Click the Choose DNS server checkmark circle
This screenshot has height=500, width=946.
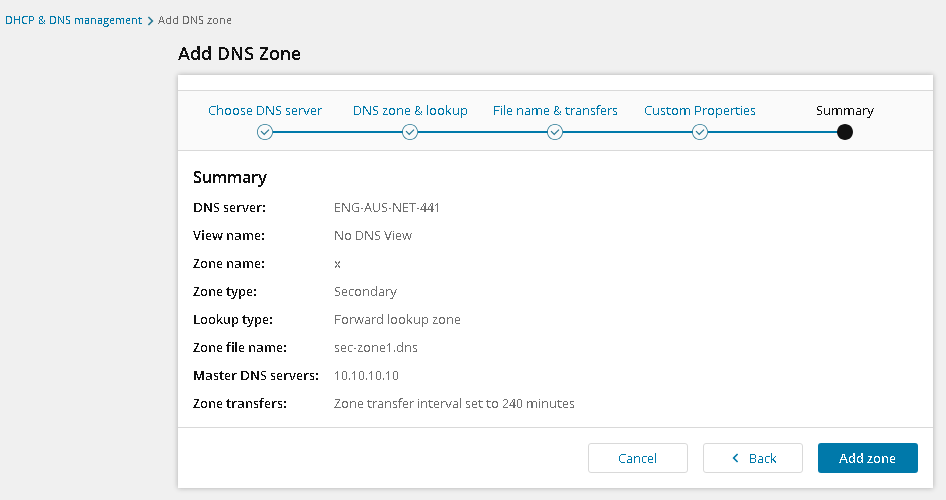tap(265, 132)
